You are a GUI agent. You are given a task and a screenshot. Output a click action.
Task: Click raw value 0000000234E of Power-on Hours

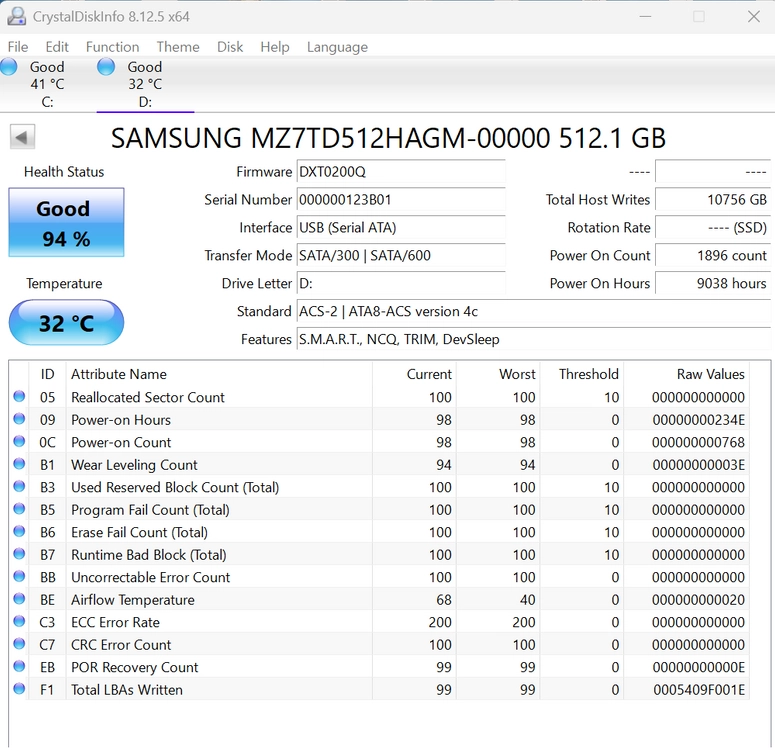pos(698,420)
